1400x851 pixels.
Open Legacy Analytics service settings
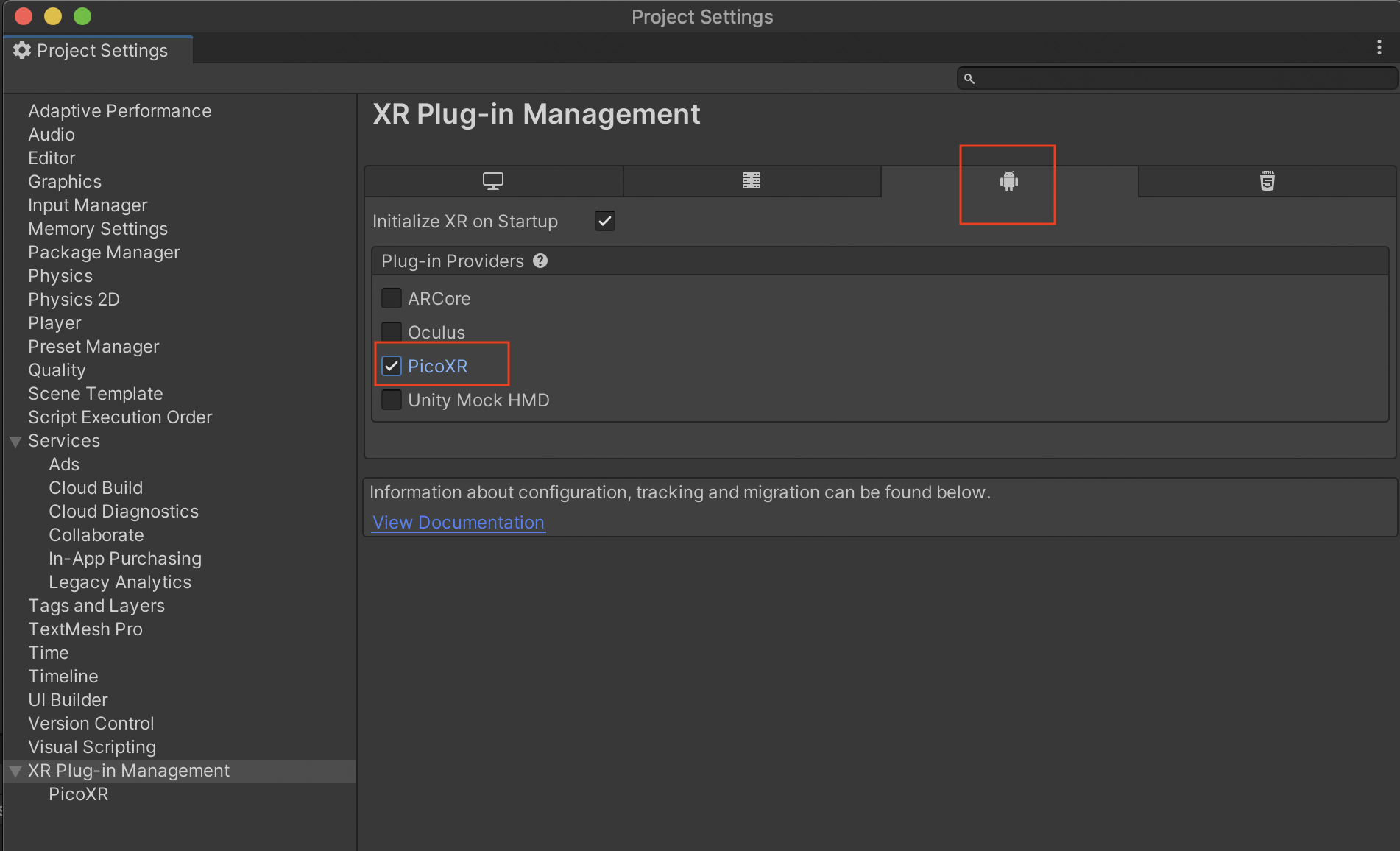click(120, 582)
